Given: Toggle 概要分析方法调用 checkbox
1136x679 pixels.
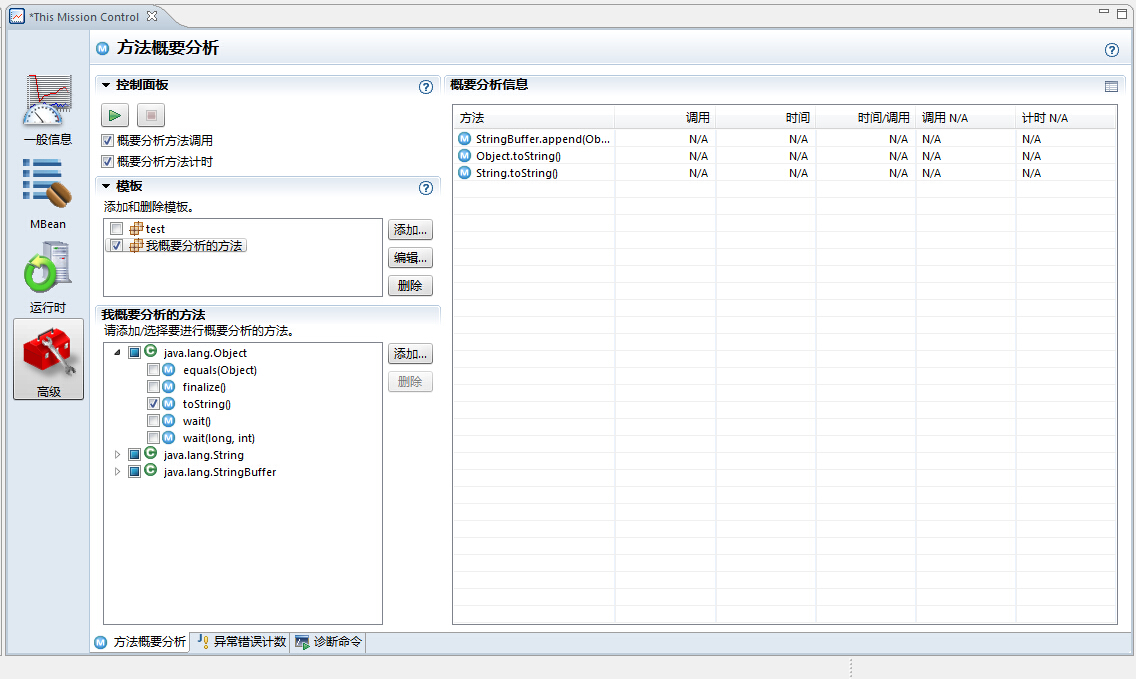Looking at the screenshot, I should coord(108,141).
